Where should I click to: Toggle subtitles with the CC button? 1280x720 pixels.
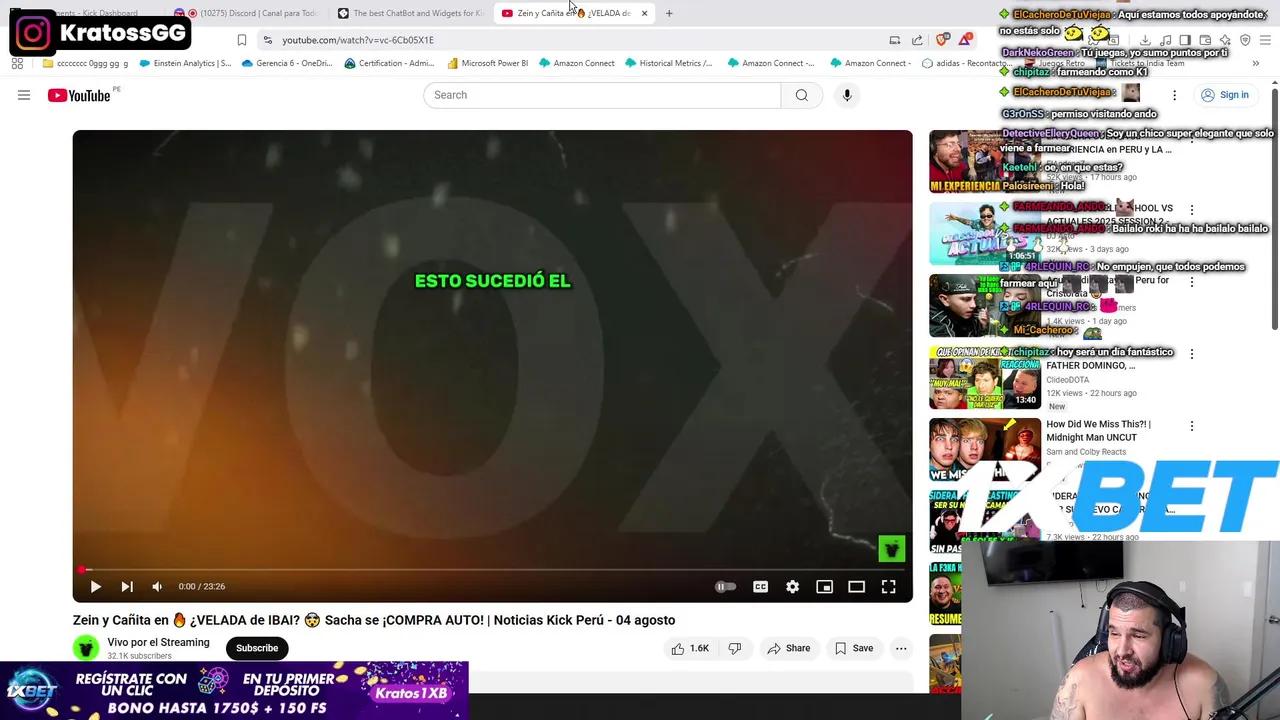click(x=760, y=587)
